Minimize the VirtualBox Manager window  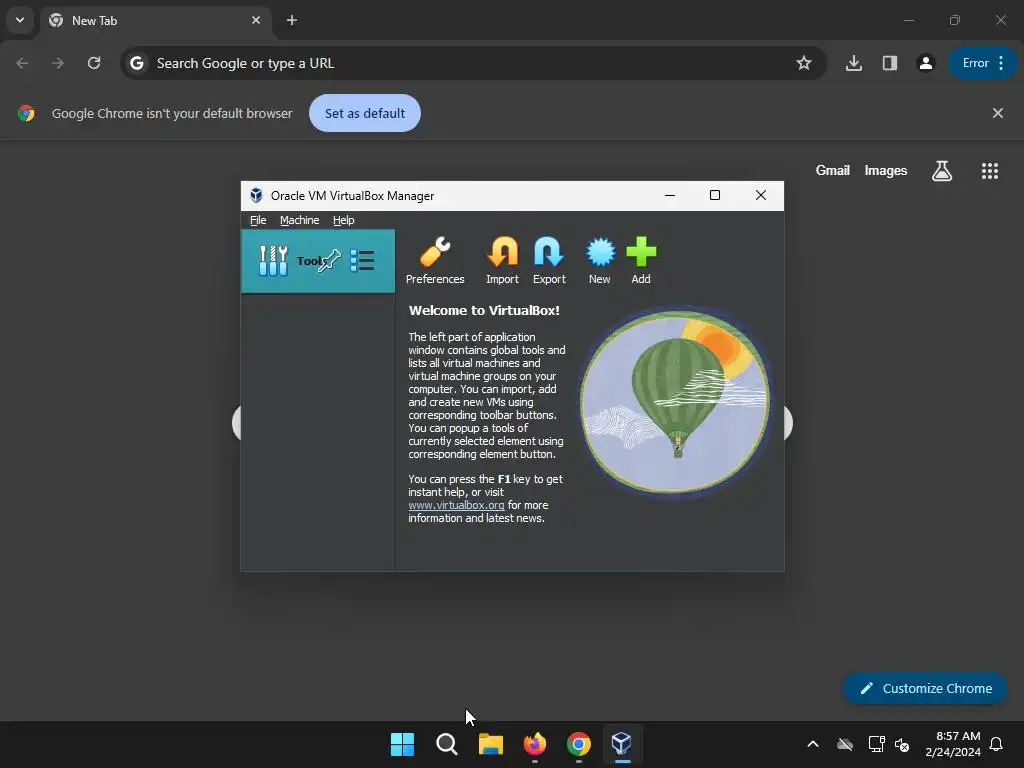point(669,195)
